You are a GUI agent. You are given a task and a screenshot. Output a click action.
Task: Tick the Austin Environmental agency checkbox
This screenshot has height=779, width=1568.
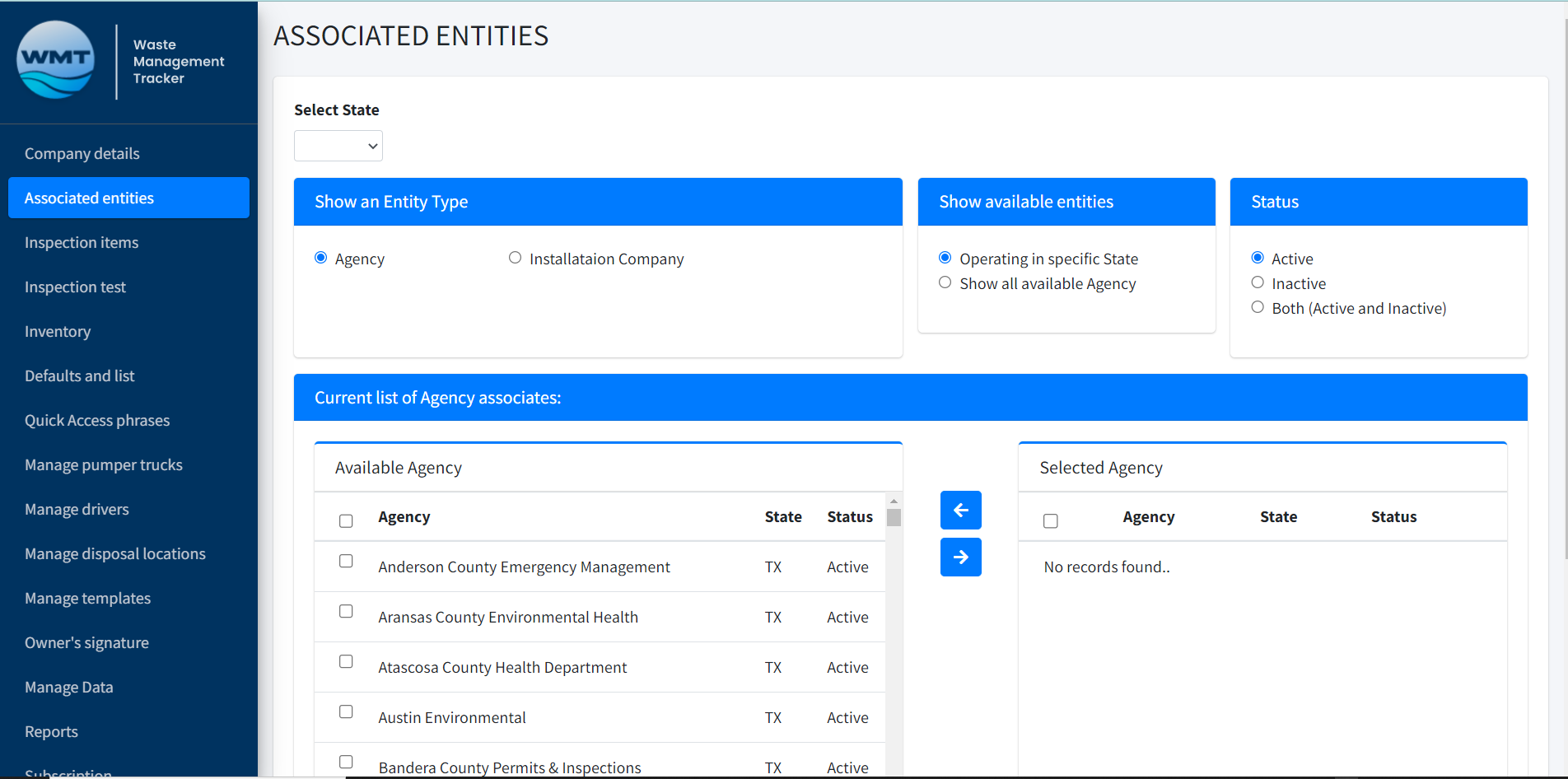click(x=346, y=711)
